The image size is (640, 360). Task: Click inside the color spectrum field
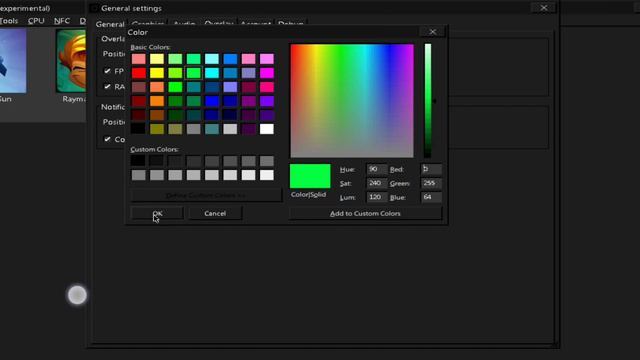352,101
